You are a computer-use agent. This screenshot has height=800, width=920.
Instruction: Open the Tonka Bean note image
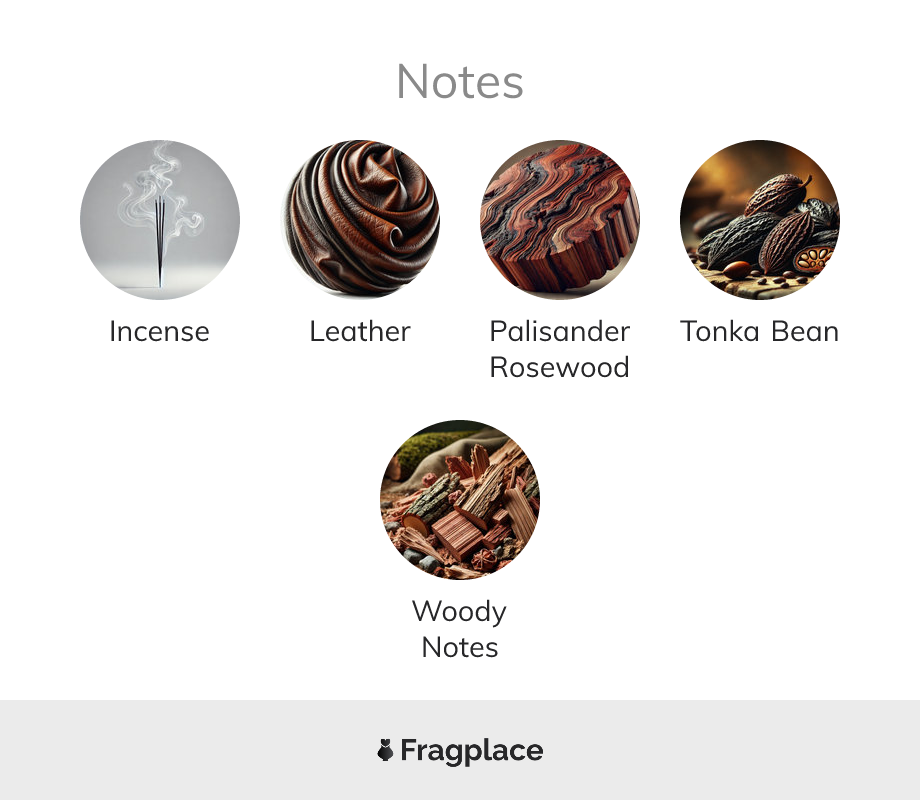(760, 220)
